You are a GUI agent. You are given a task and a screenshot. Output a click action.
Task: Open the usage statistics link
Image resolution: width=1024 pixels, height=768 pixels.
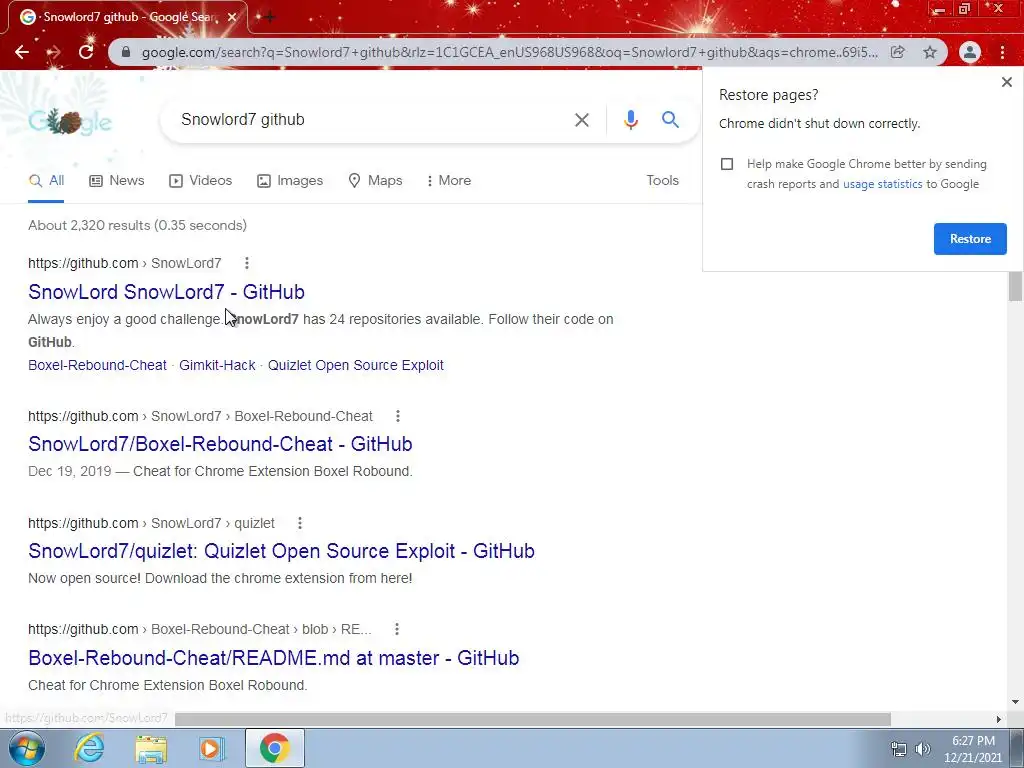(x=882, y=184)
